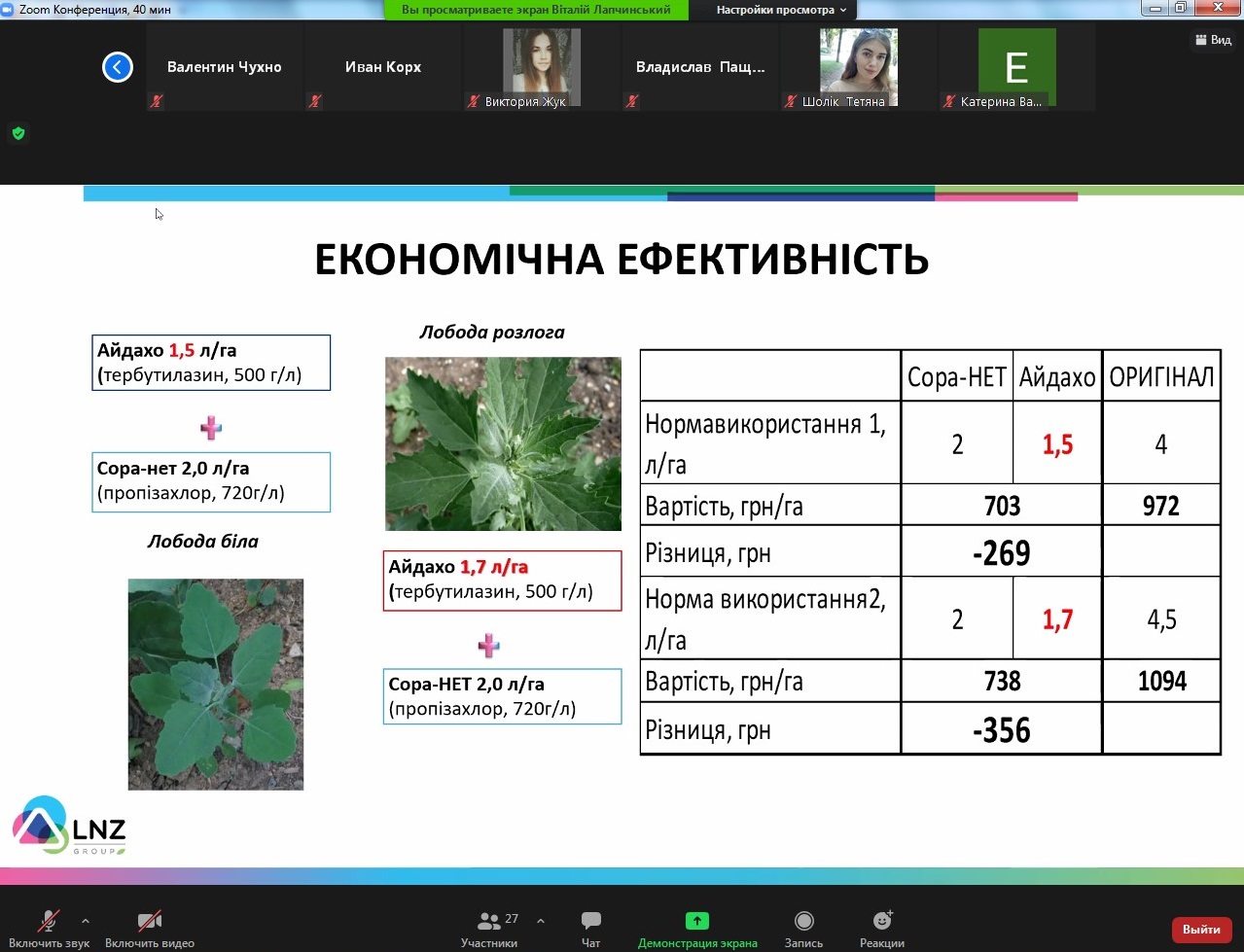The height and width of the screenshot is (952, 1244).
Task: Click the difference value -269
Action: pos(1002,553)
